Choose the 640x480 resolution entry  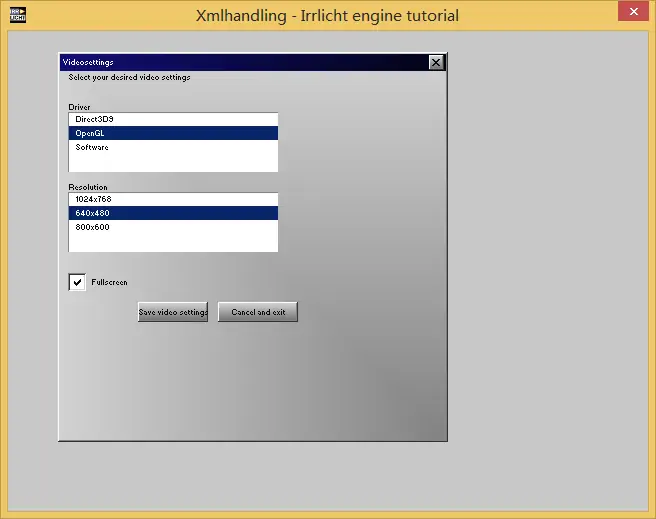coord(92,213)
